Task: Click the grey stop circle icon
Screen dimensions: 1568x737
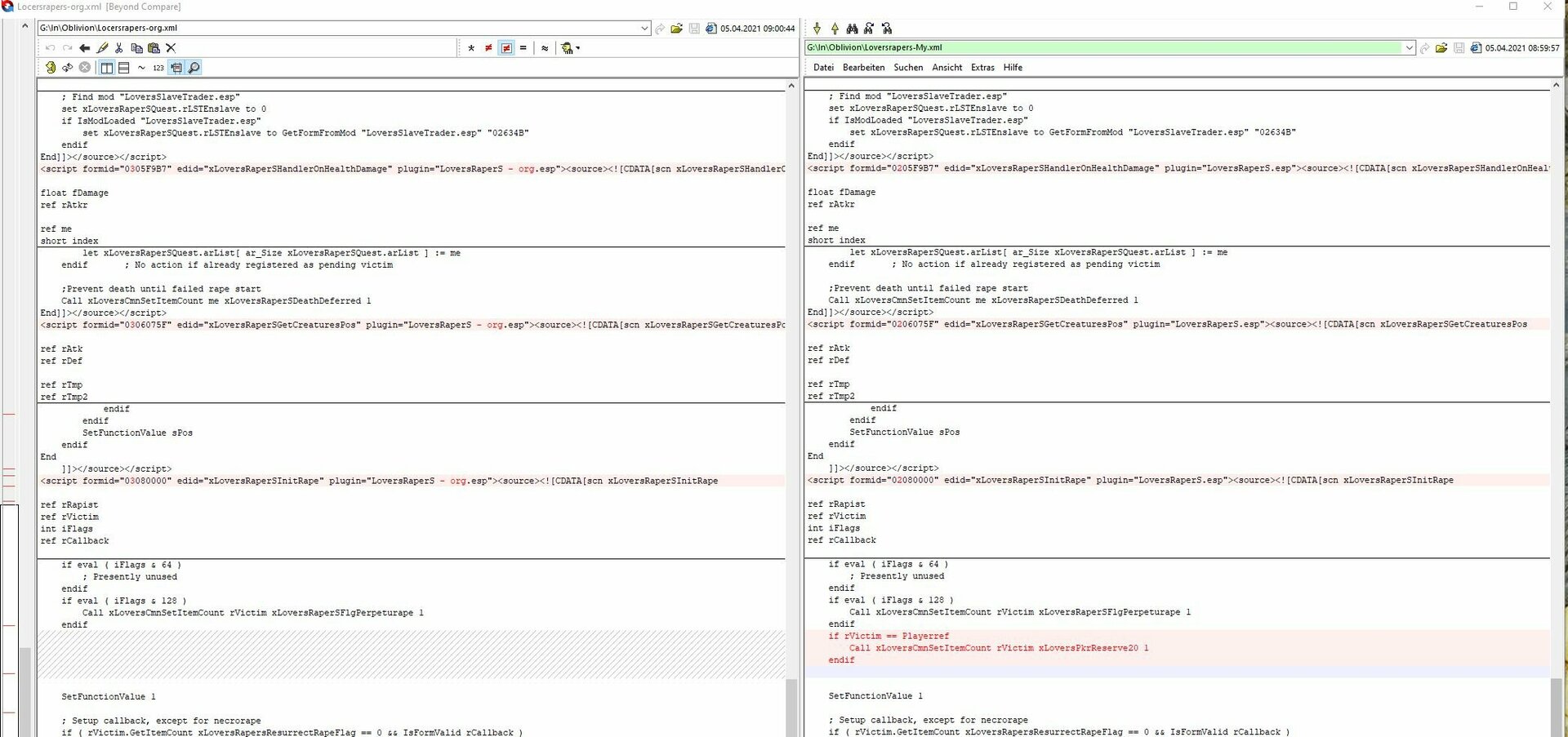Action: [85, 68]
